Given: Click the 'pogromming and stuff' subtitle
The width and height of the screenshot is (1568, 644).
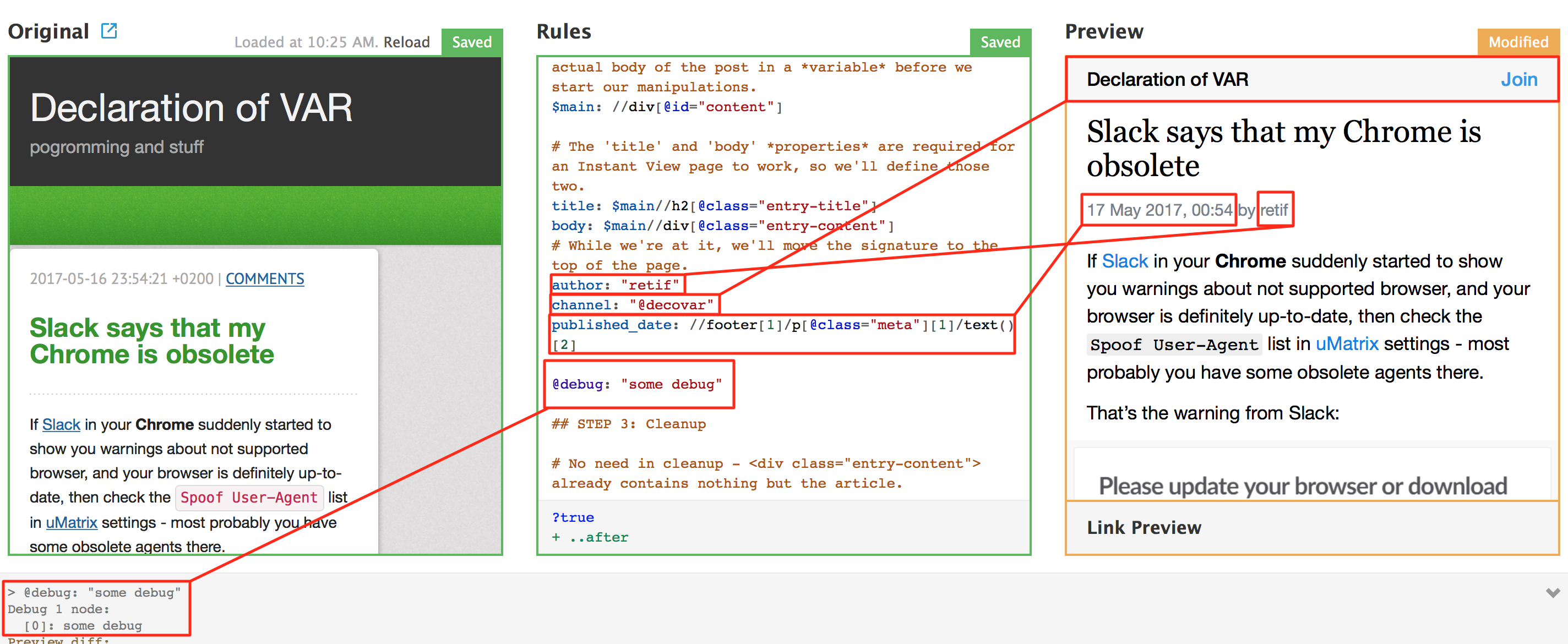Looking at the screenshot, I should coord(116,147).
